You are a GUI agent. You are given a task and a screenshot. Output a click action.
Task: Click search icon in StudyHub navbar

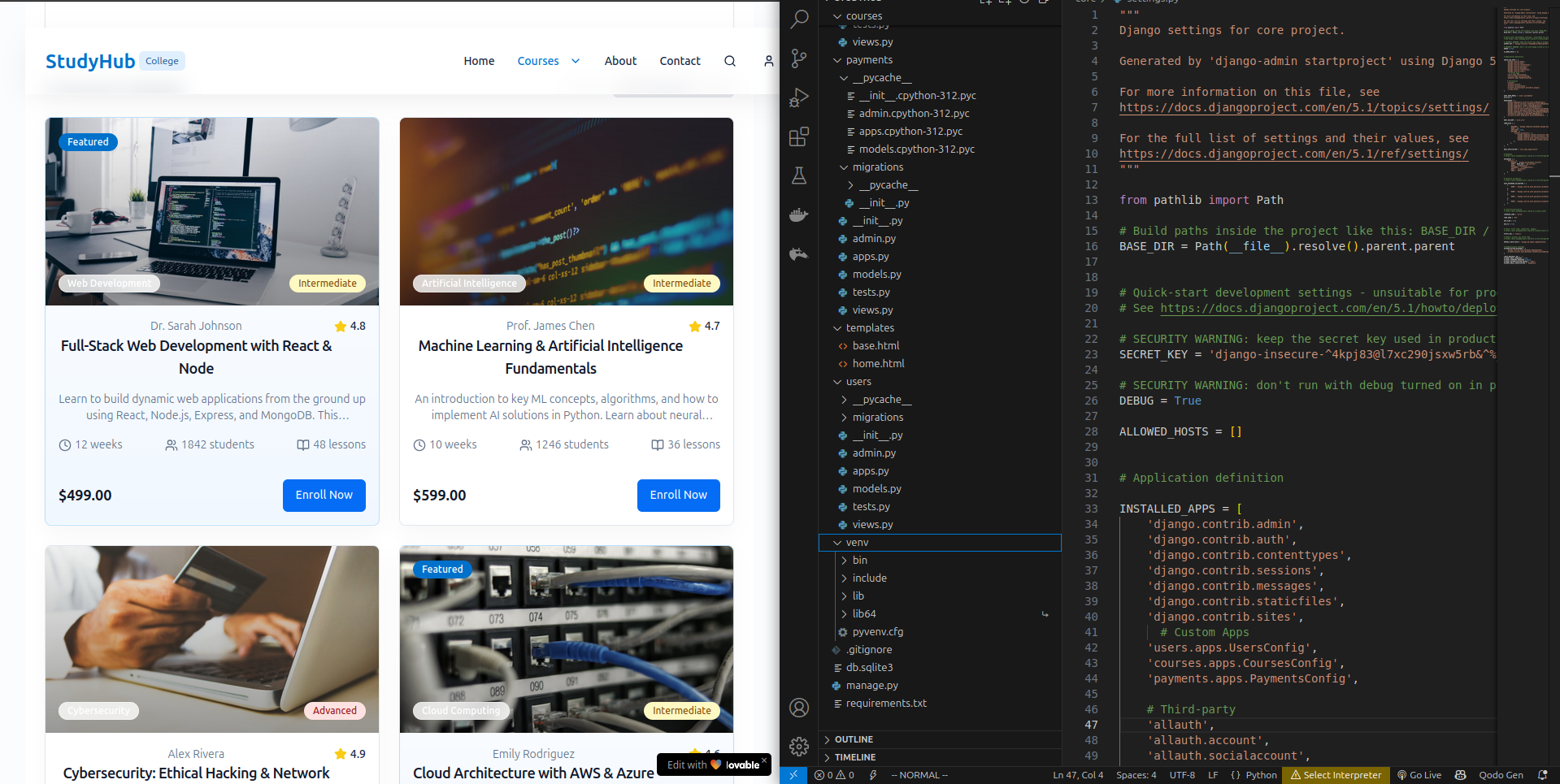730,61
